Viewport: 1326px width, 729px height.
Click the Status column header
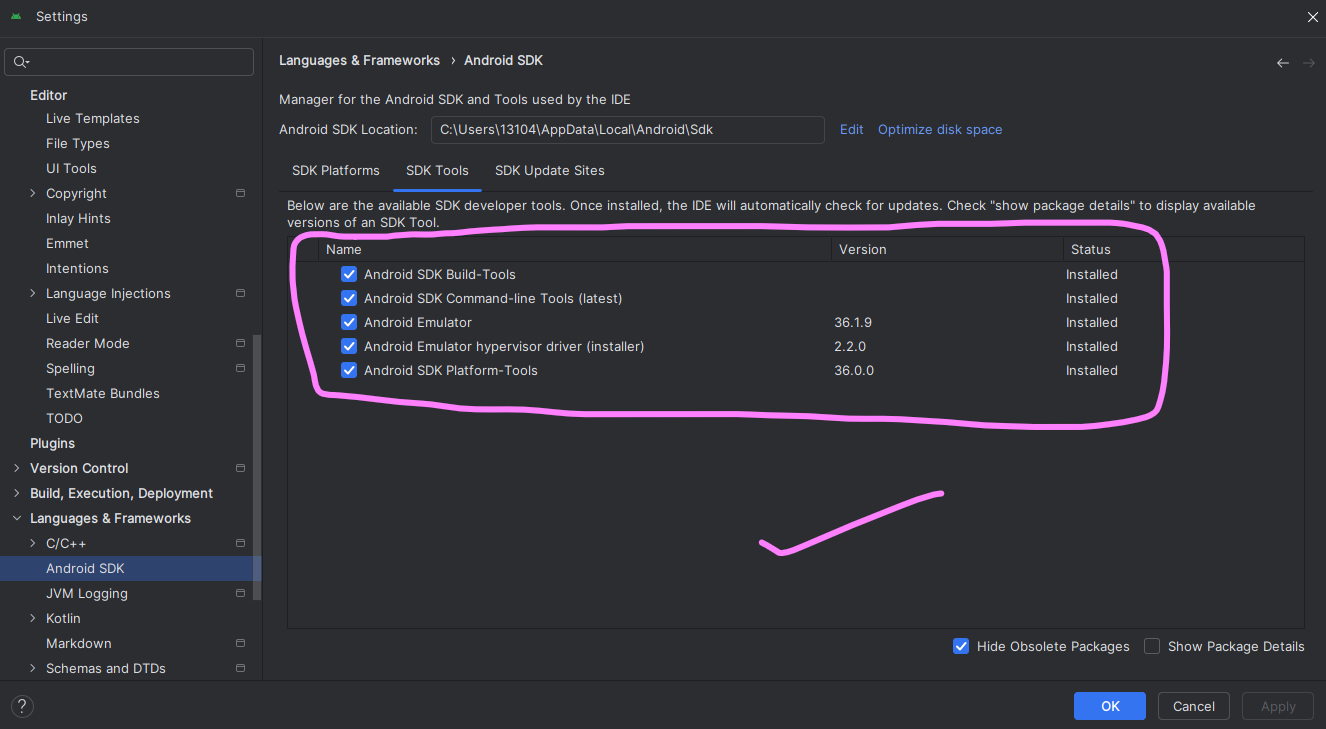tap(1183, 249)
